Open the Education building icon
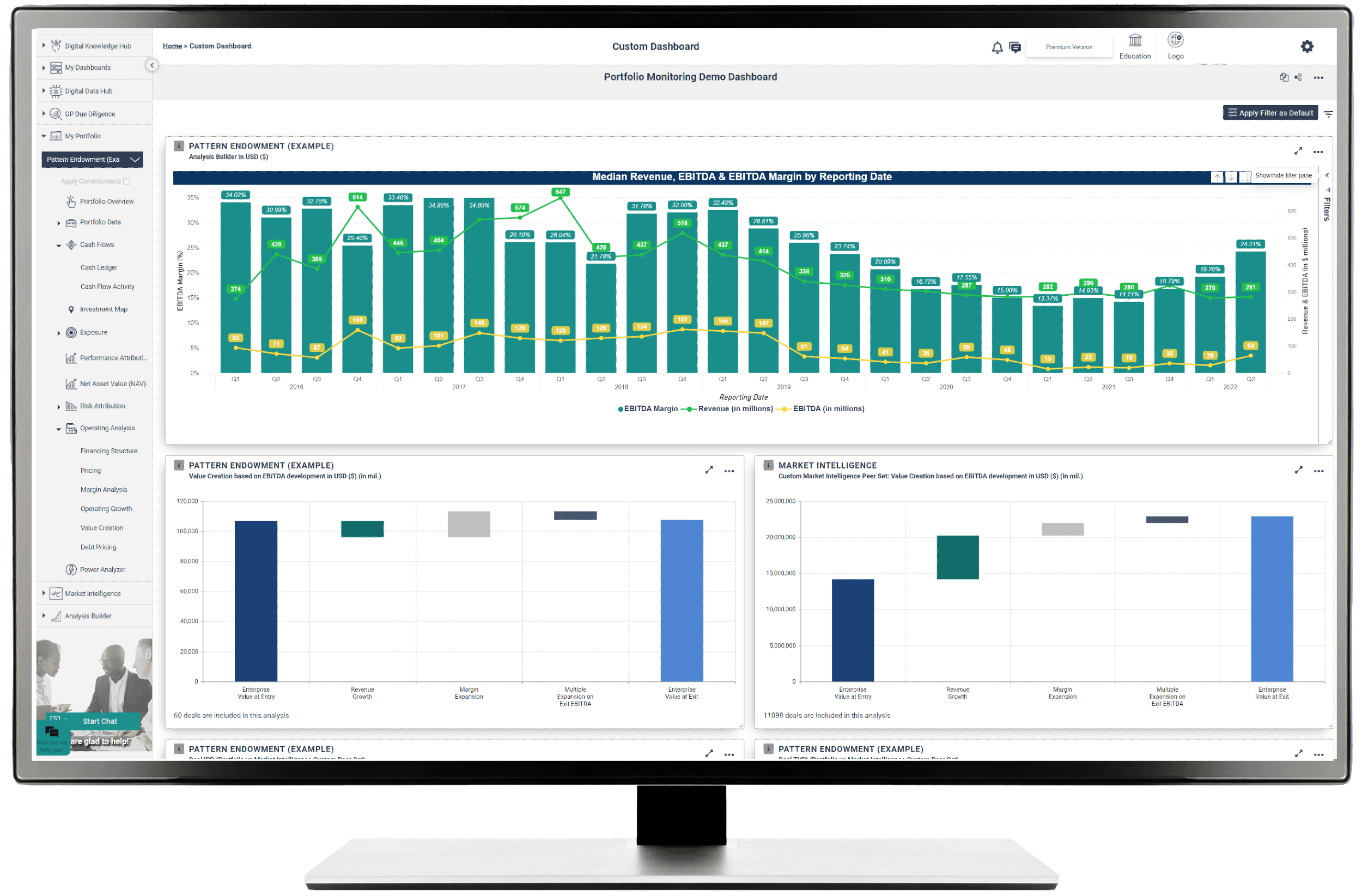 pyautogui.click(x=1135, y=40)
